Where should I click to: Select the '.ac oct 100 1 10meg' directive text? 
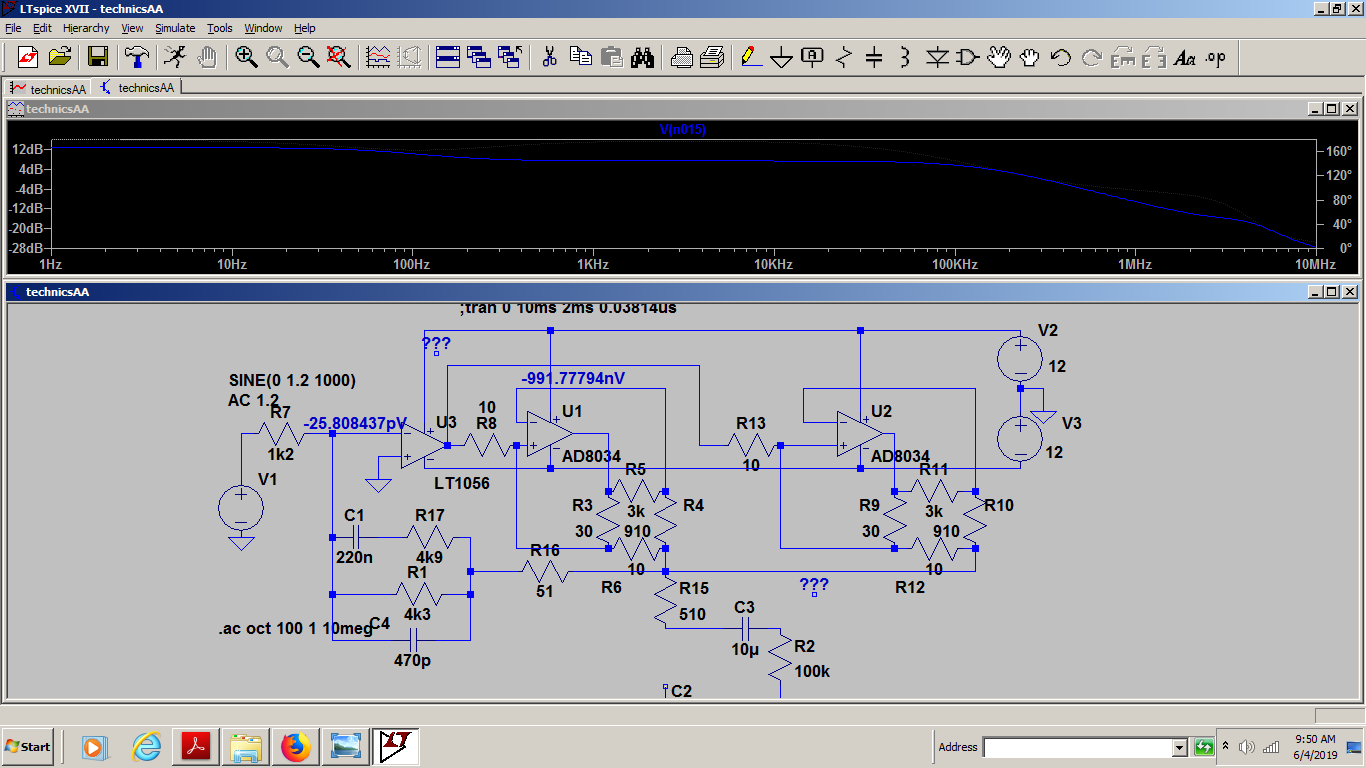296,629
